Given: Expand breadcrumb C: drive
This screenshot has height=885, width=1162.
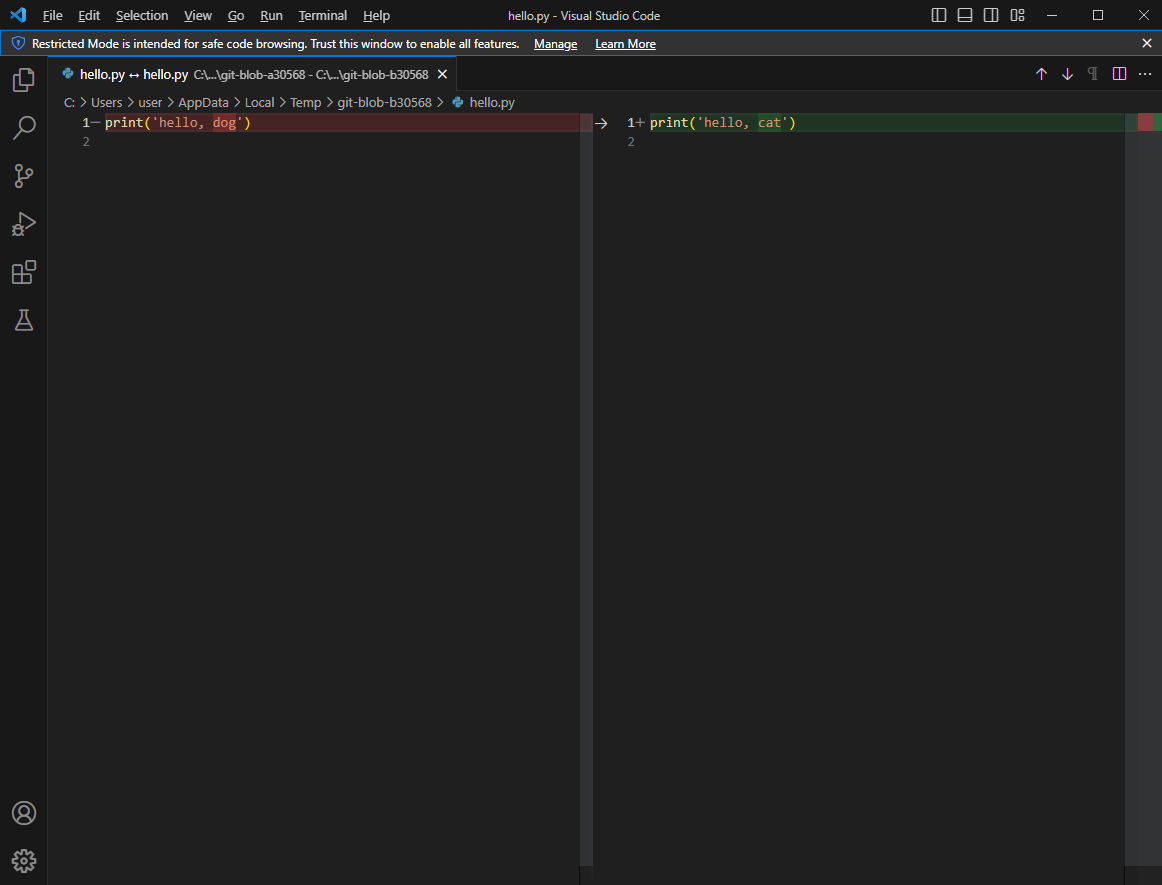Looking at the screenshot, I should (x=69, y=102).
